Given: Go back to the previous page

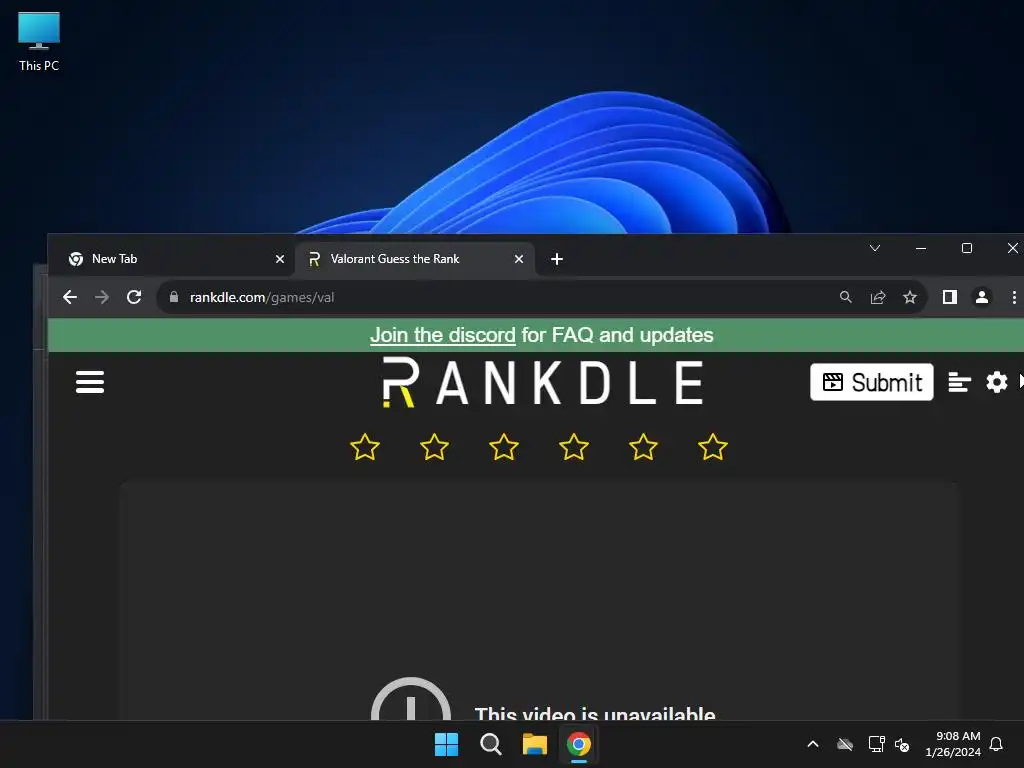Looking at the screenshot, I should 70,297.
